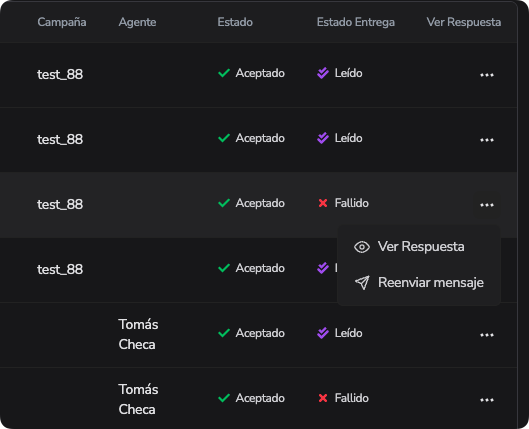
Task: Open the three-dot menu in second row
Action: pyautogui.click(x=487, y=140)
